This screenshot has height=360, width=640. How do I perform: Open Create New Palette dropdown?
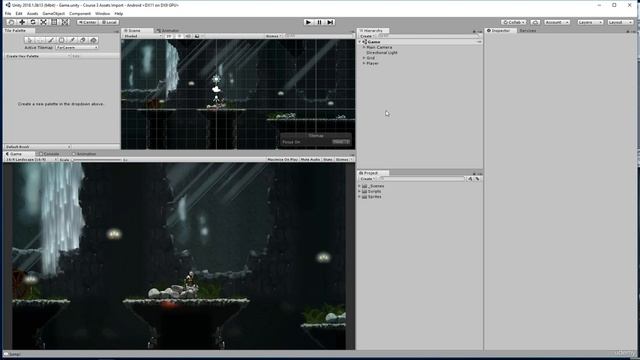coord(38,56)
